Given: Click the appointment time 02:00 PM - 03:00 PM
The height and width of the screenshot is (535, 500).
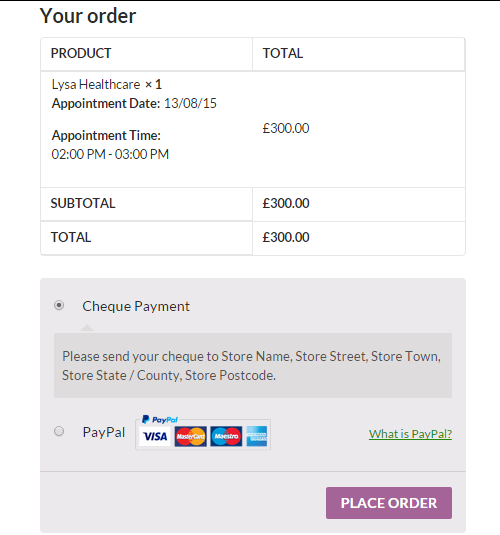Looking at the screenshot, I should tap(110, 154).
